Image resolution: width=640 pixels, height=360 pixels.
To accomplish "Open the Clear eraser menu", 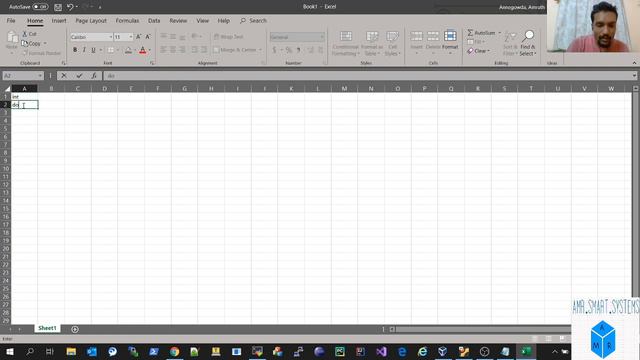I will [478, 51].
